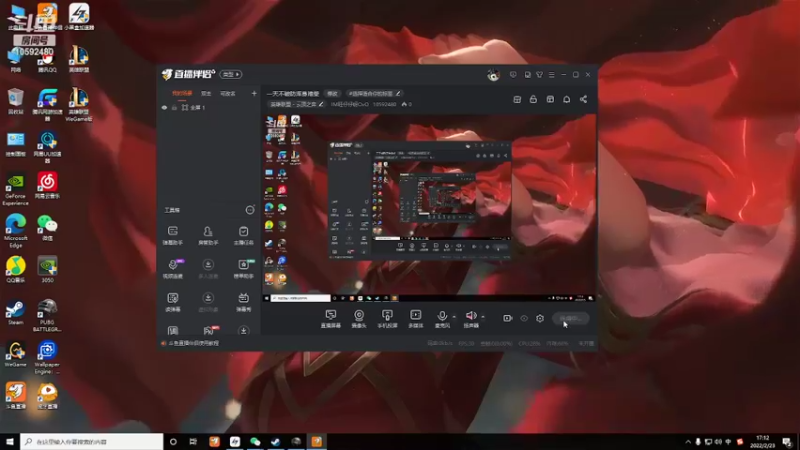Open streamer tasks tool
Viewport: 800px width, 450px height.
click(x=243, y=236)
